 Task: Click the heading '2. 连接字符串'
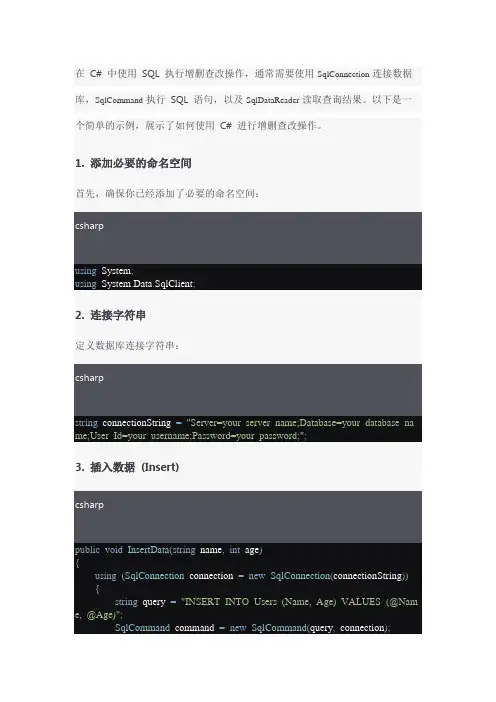[x=111, y=315]
